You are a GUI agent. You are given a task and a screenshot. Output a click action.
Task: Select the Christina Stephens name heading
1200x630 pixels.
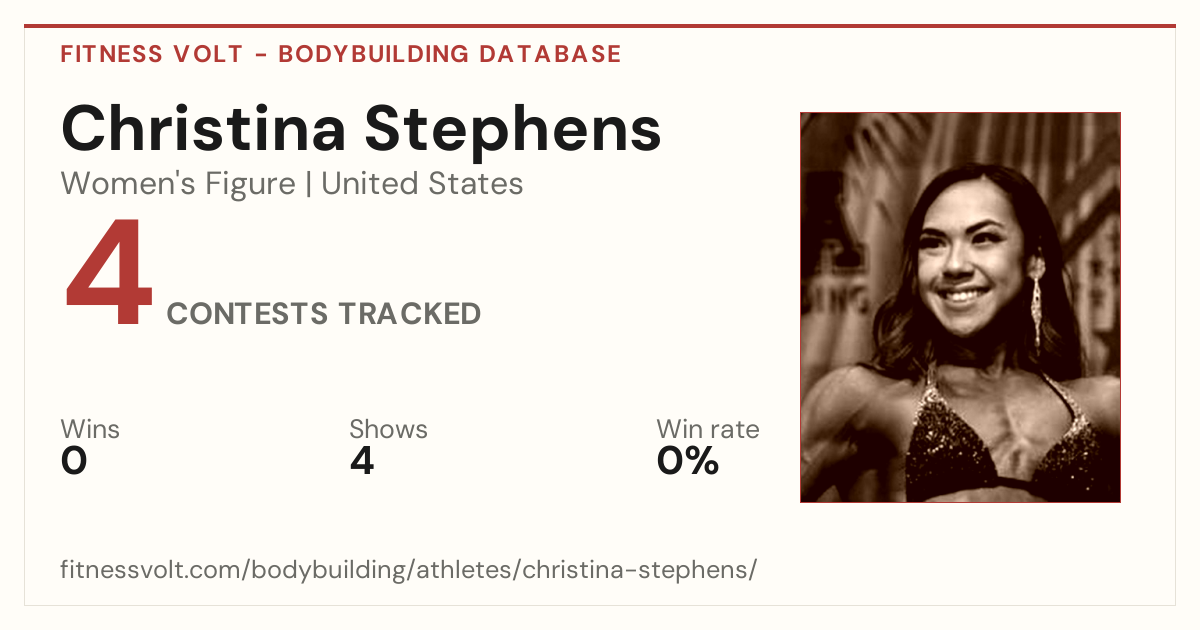(361, 129)
